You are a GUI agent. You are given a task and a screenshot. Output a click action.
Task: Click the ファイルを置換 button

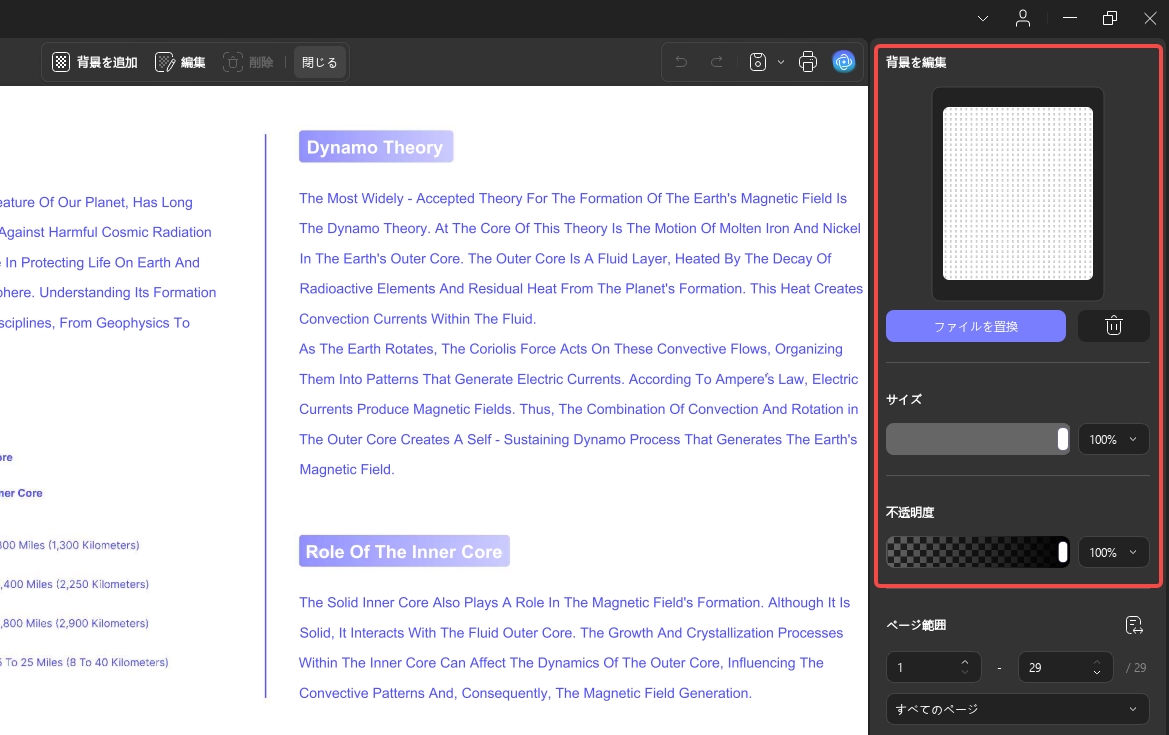tap(975, 326)
